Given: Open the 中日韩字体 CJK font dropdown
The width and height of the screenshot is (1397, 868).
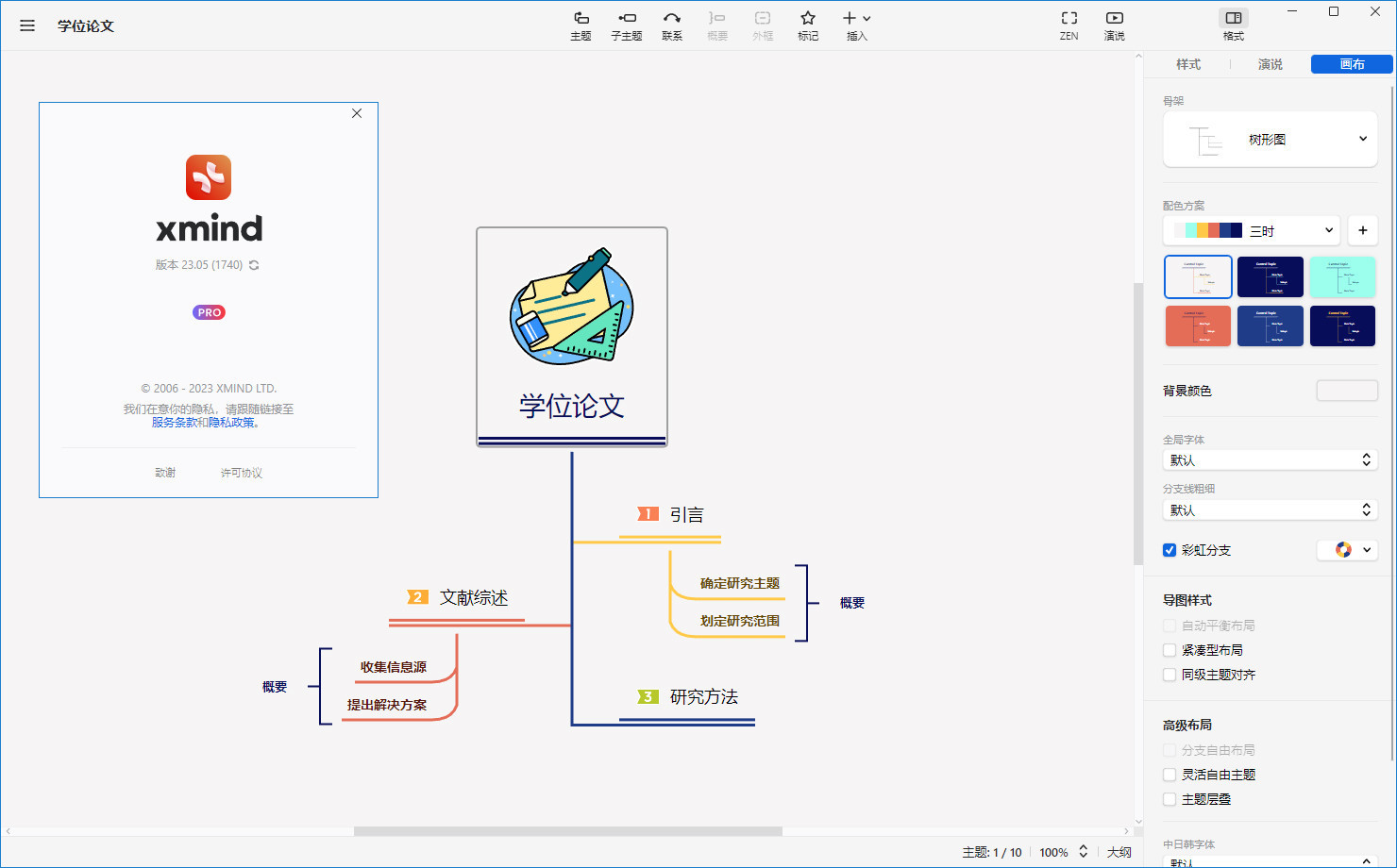Looking at the screenshot, I should coord(1271,861).
